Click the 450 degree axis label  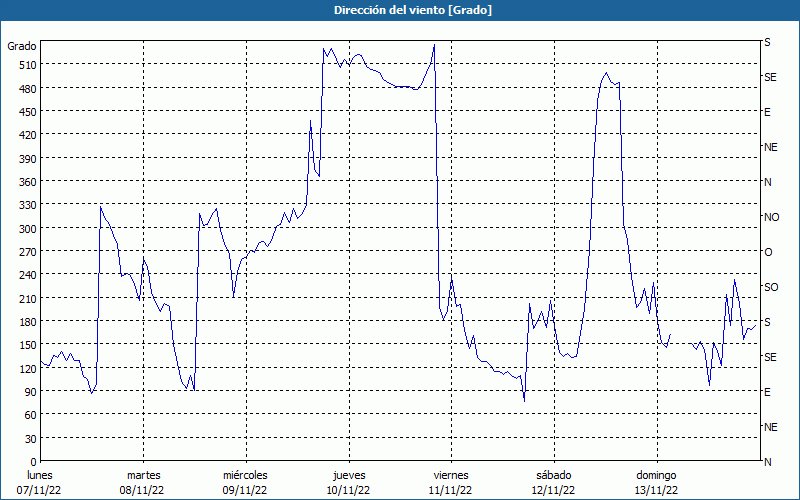click(x=28, y=112)
